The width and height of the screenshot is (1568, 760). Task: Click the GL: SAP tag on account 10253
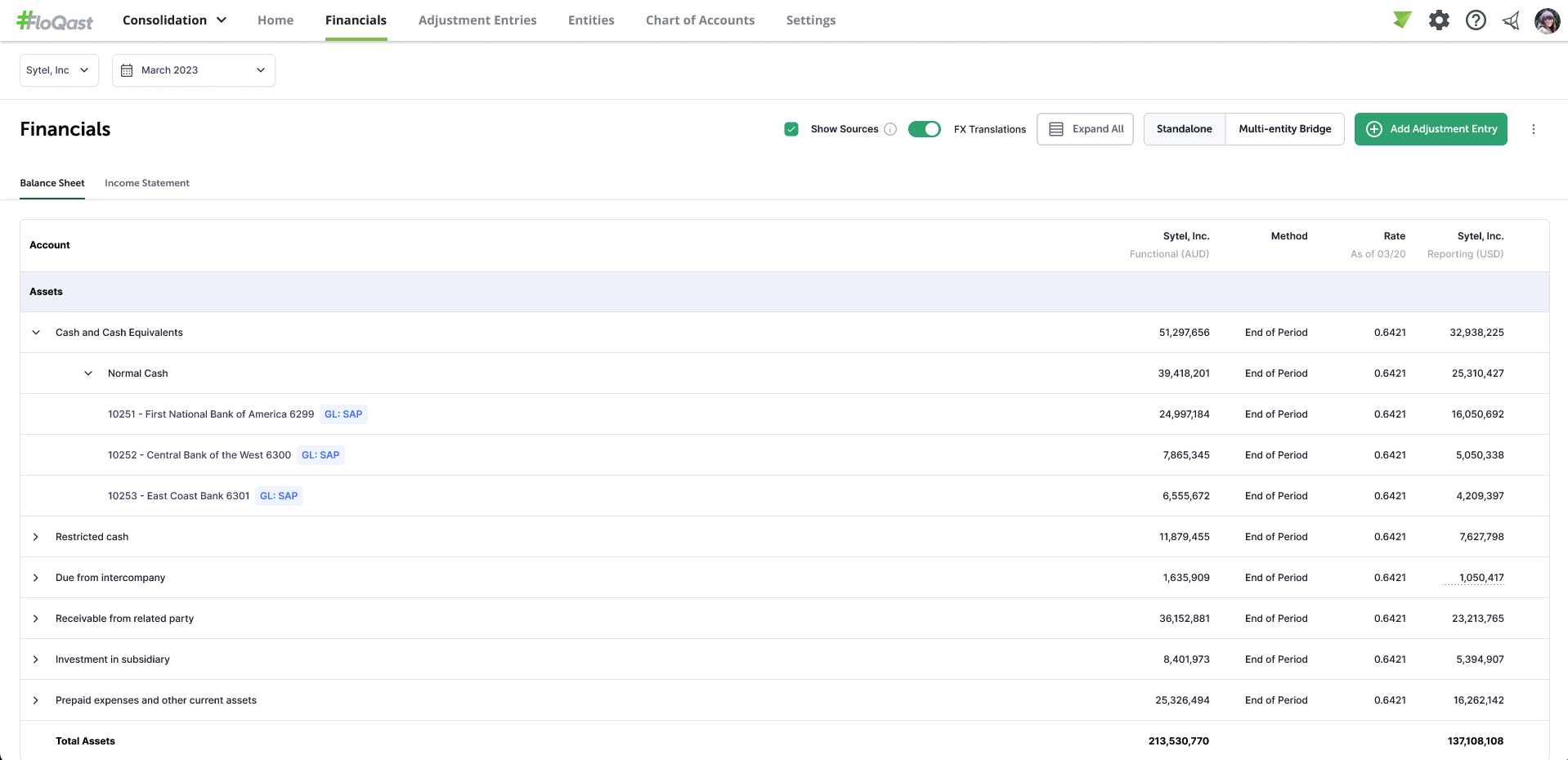tap(279, 496)
